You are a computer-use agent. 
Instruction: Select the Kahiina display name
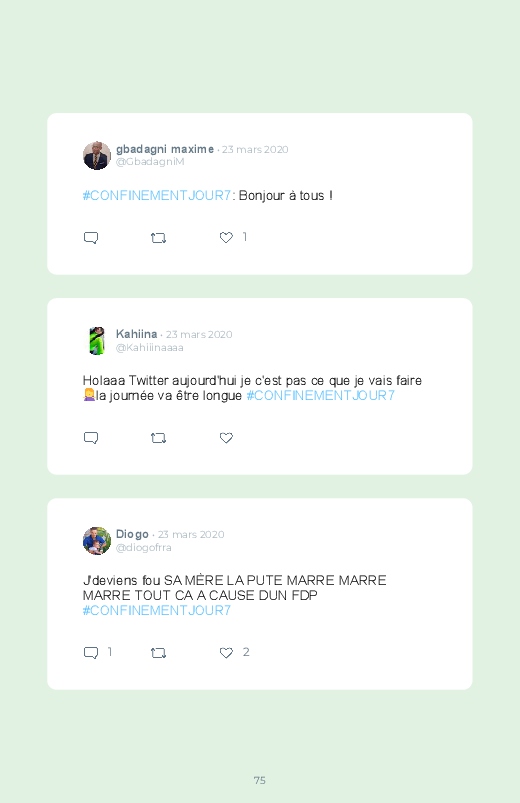tap(136, 334)
